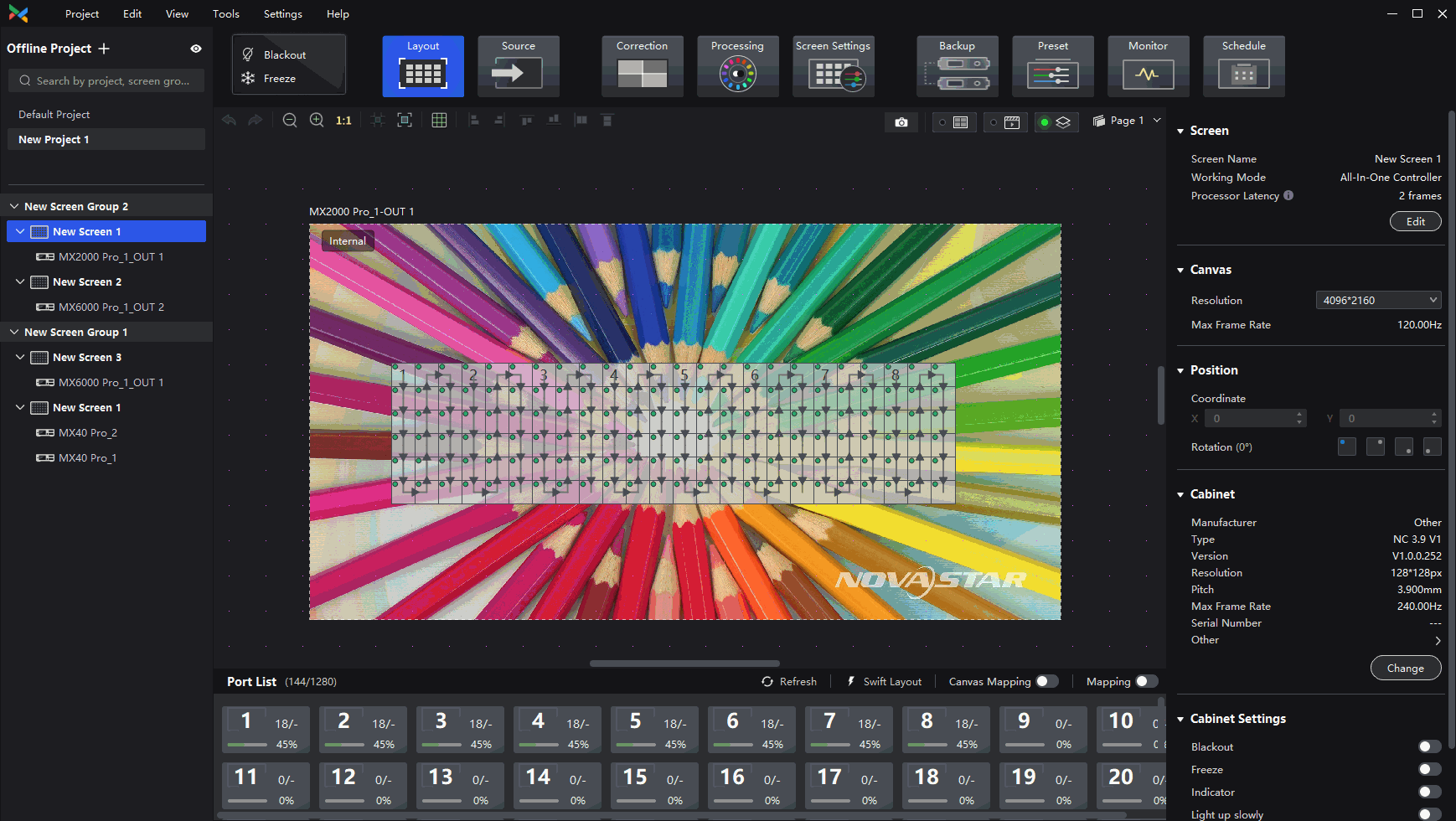Open the Screen Settings module
This screenshot has width=1456, height=821.
click(834, 66)
